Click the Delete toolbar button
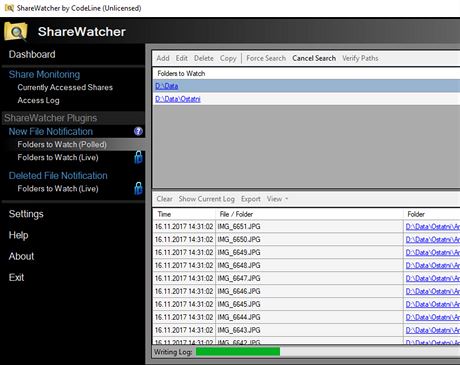This screenshot has width=460, height=365. [x=204, y=58]
